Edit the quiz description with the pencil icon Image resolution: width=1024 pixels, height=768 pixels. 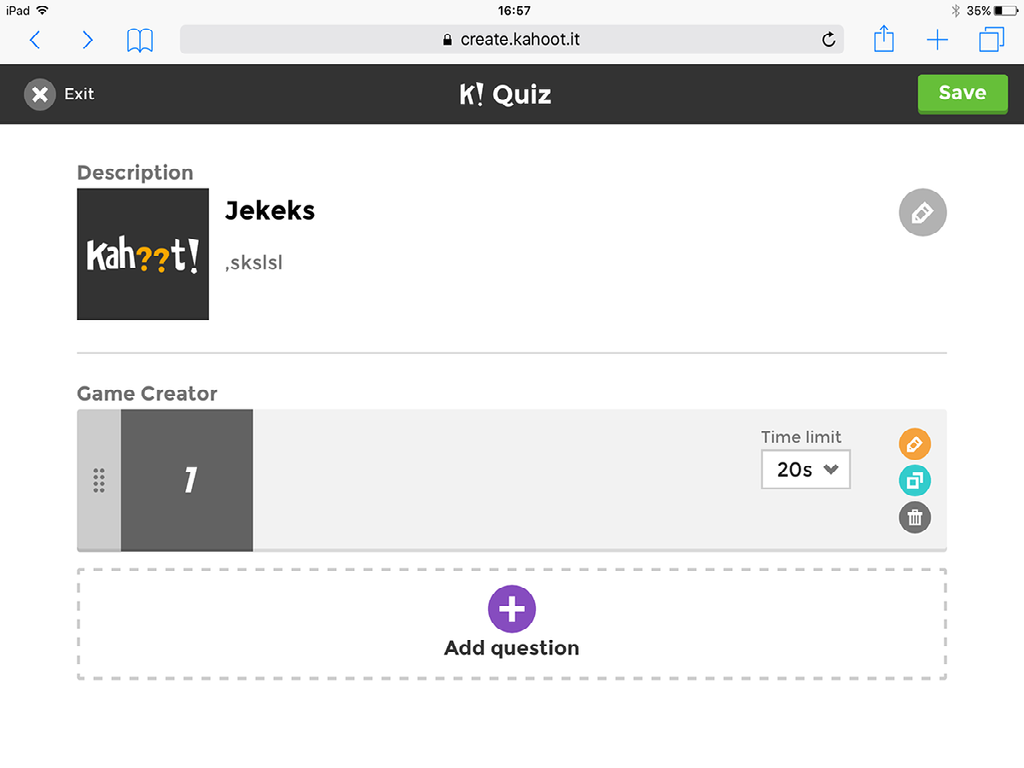tap(922, 212)
